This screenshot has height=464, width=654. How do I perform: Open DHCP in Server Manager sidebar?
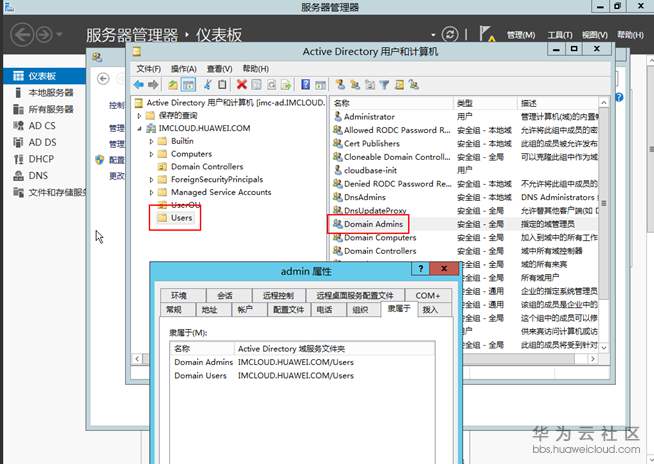tap(41, 159)
